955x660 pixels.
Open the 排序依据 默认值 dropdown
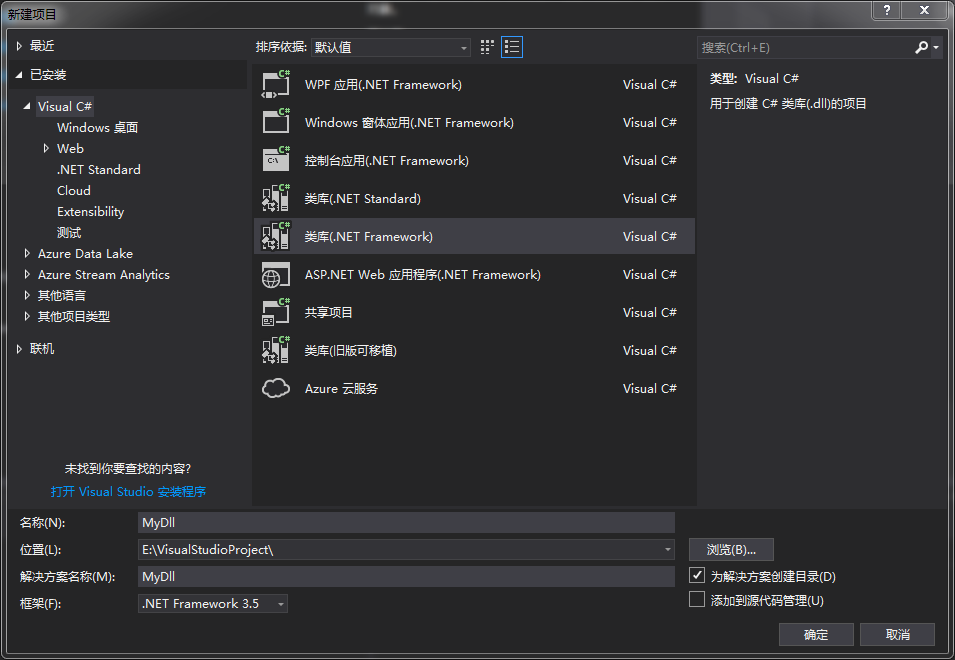(390, 47)
